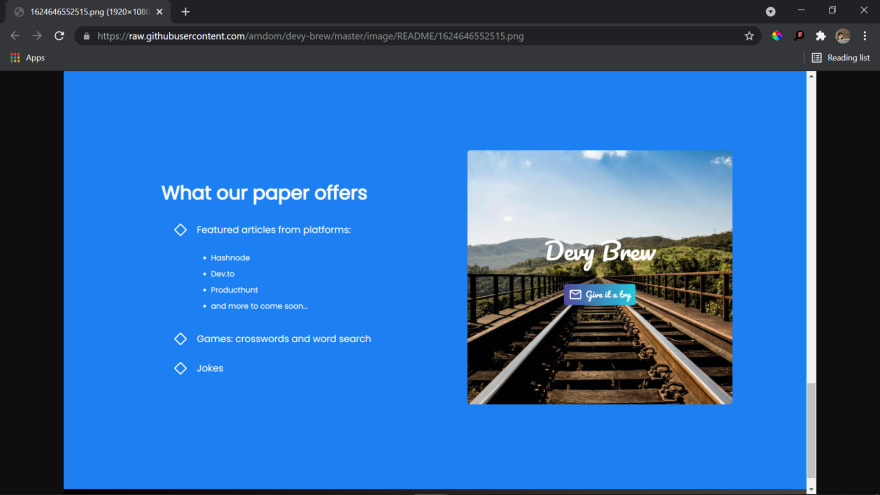Bookmark this page with the star icon
Image resolution: width=880 pixels, height=495 pixels.
tap(749, 36)
